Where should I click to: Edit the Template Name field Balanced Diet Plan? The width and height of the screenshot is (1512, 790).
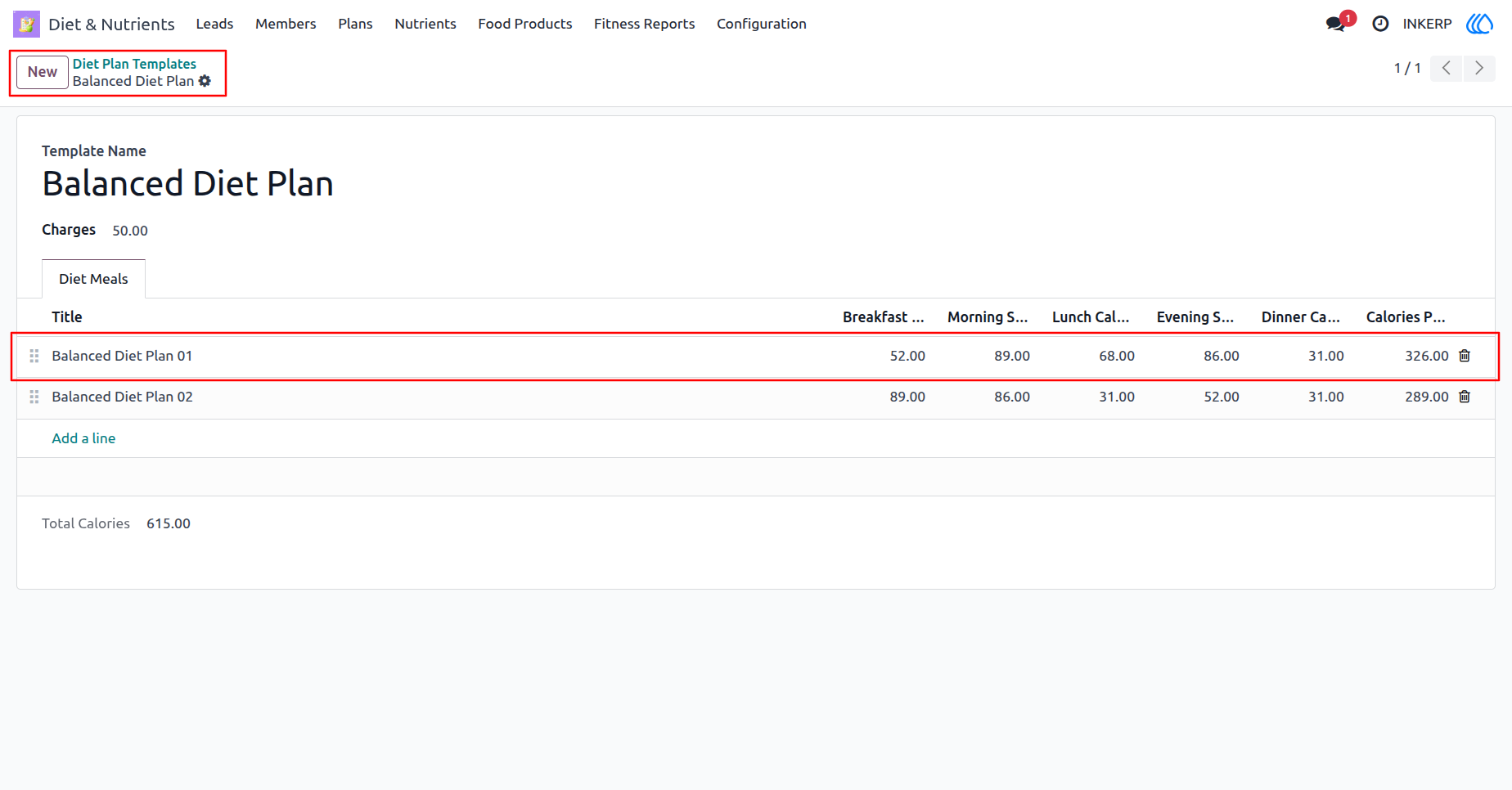[187, 183]
